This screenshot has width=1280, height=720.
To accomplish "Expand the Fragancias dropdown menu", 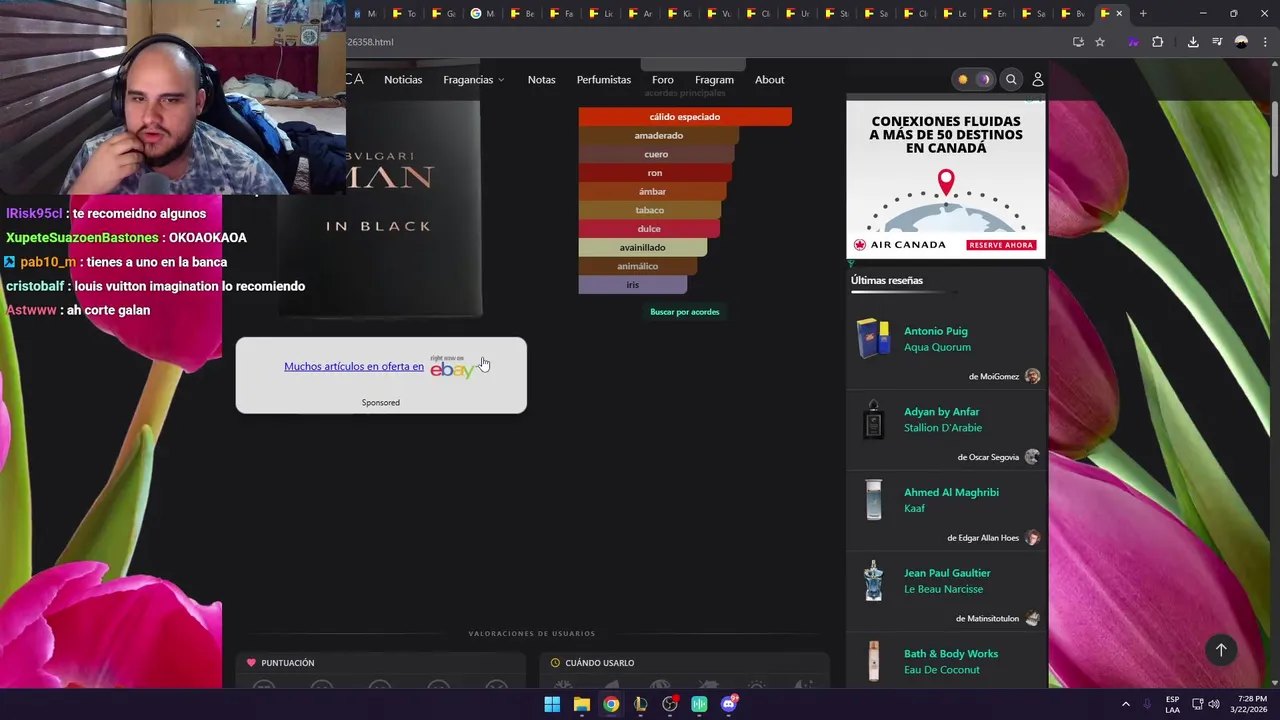I will tap(473, 80).
